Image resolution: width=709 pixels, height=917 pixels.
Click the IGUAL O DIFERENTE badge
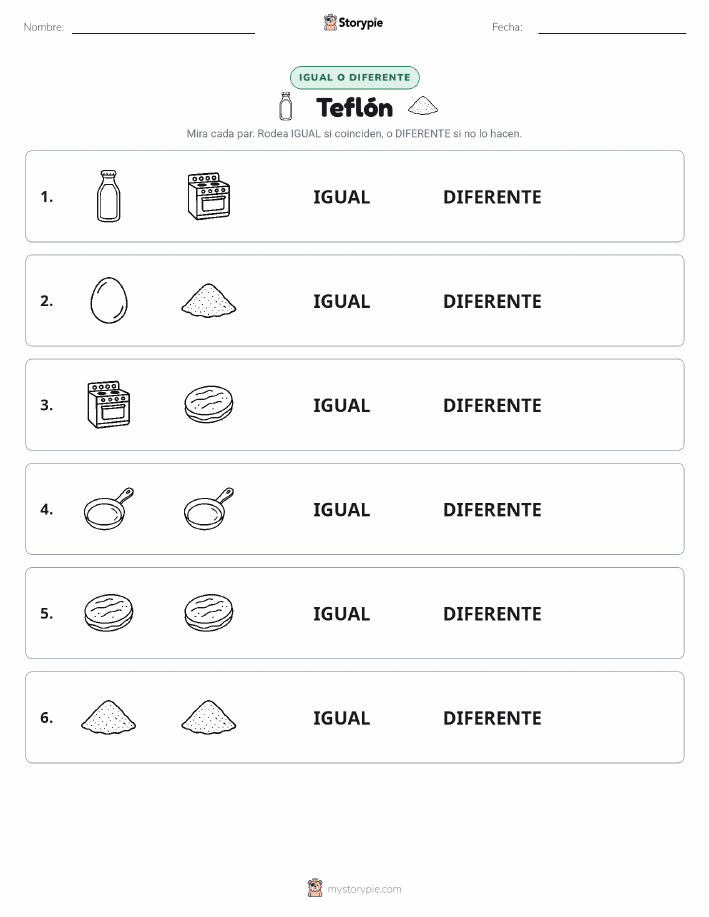click(354, 77)
